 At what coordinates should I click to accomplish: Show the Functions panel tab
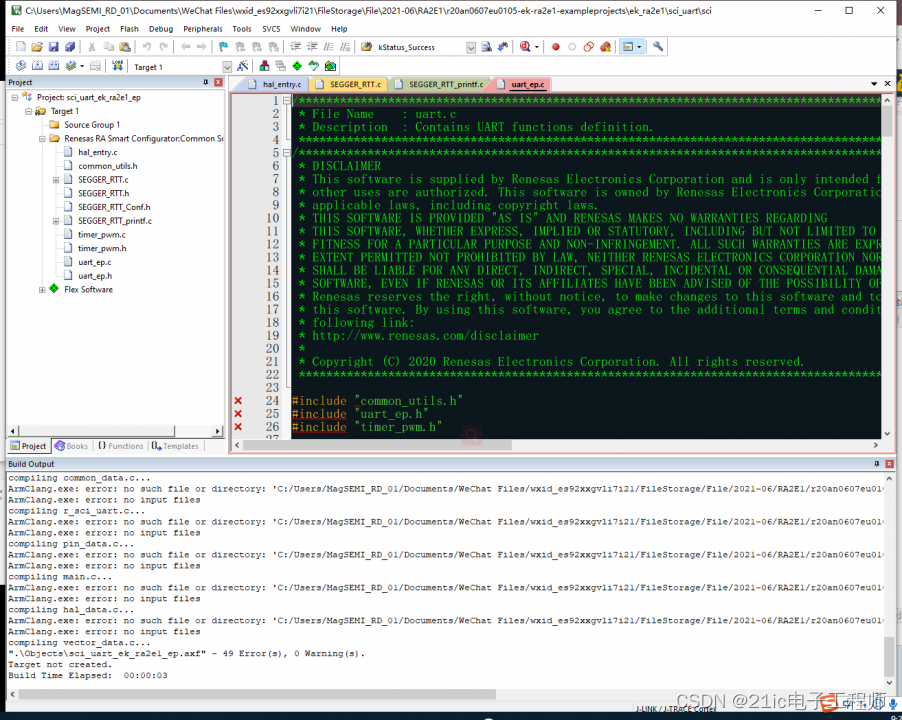click(x=120, y=446)
